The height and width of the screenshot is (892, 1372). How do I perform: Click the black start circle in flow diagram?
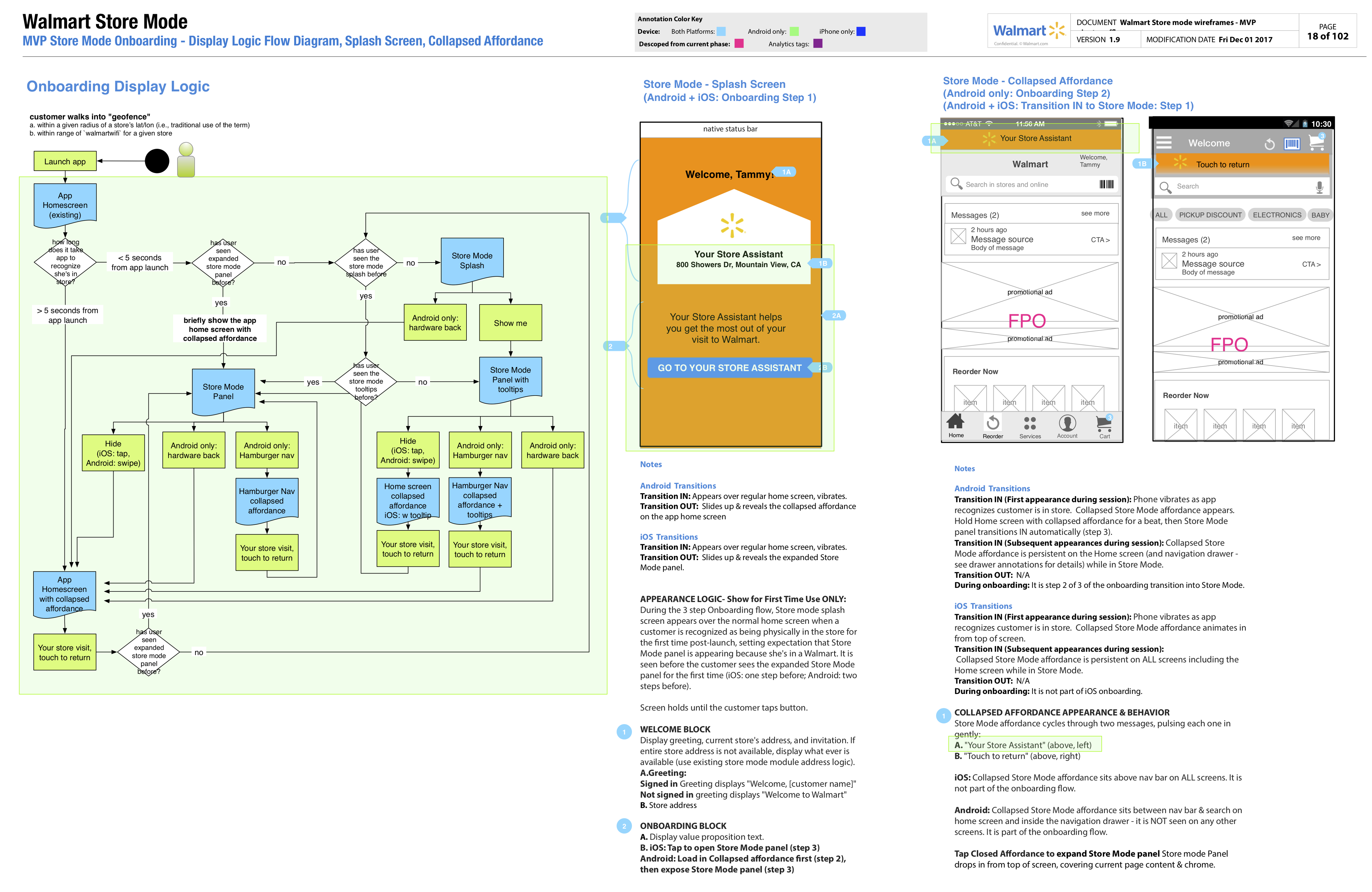point(157,161)
